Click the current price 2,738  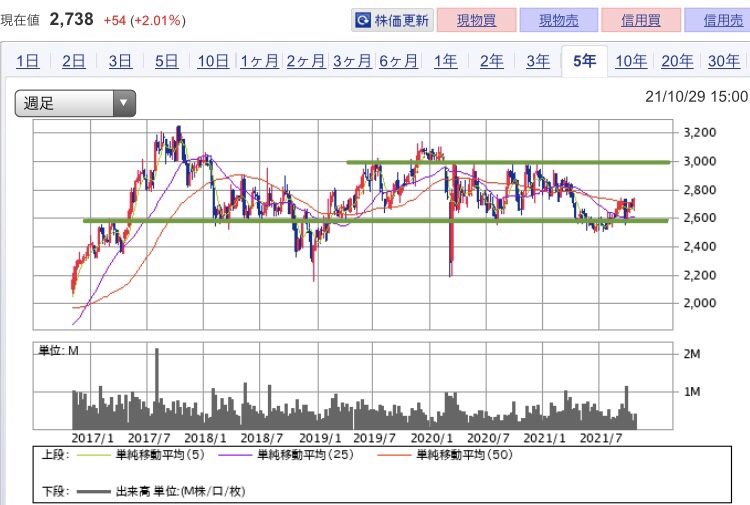(71, 20)
